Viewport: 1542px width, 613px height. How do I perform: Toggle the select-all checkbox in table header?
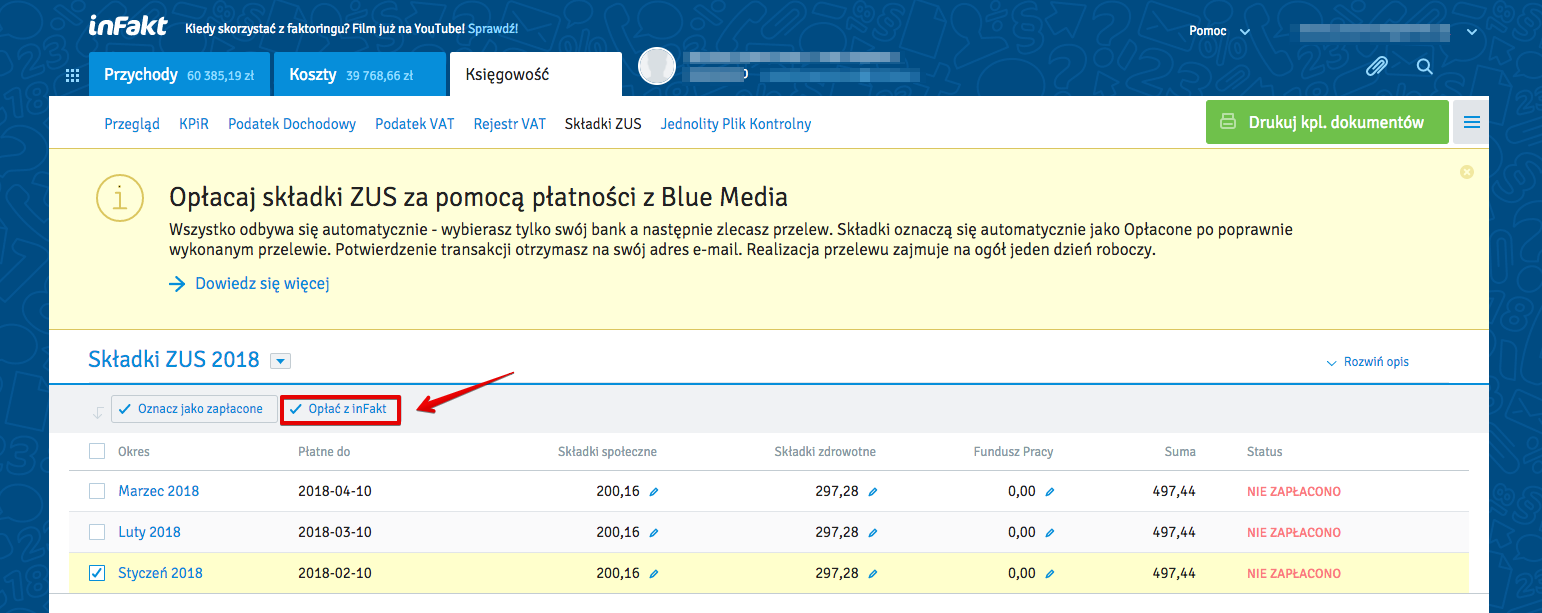[x=97, y=451]
